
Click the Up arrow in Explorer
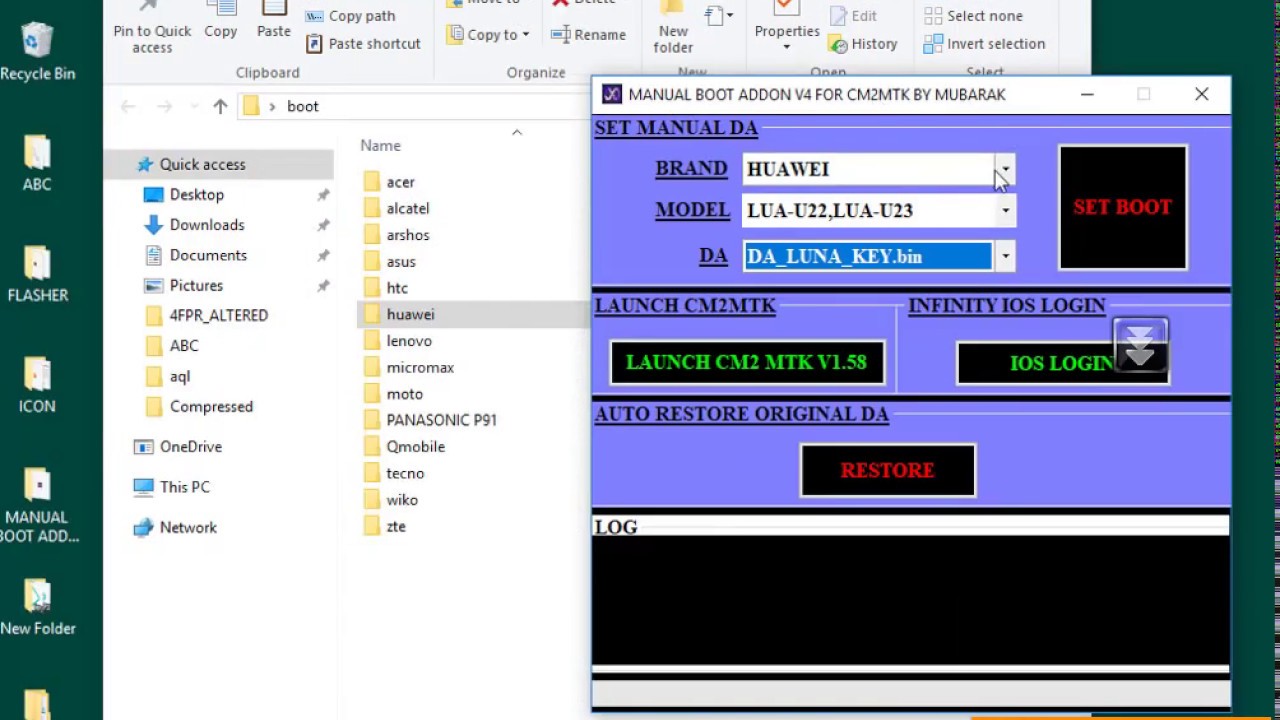point(220,106)
